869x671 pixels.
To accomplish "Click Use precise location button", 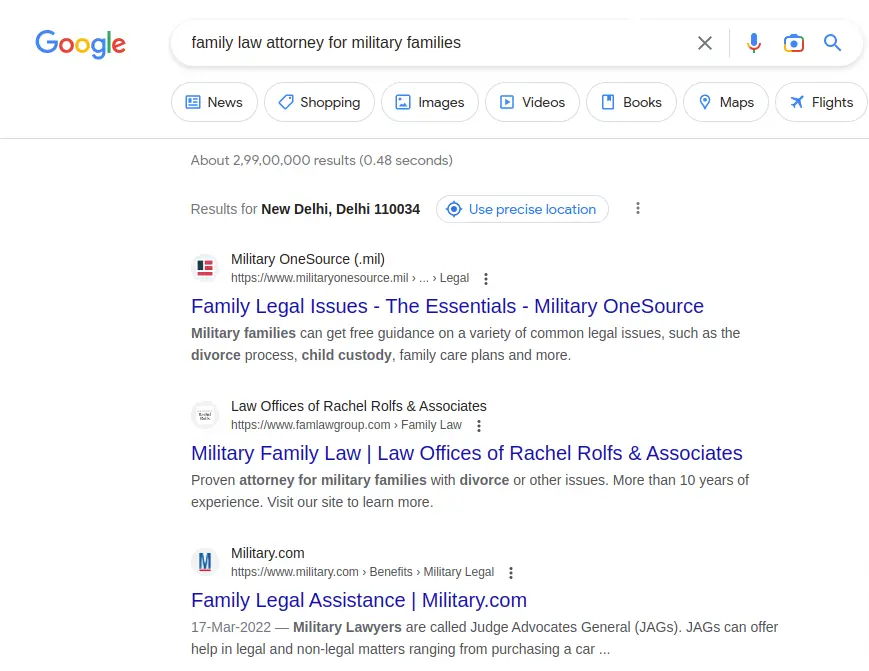I will pos(522,209).
